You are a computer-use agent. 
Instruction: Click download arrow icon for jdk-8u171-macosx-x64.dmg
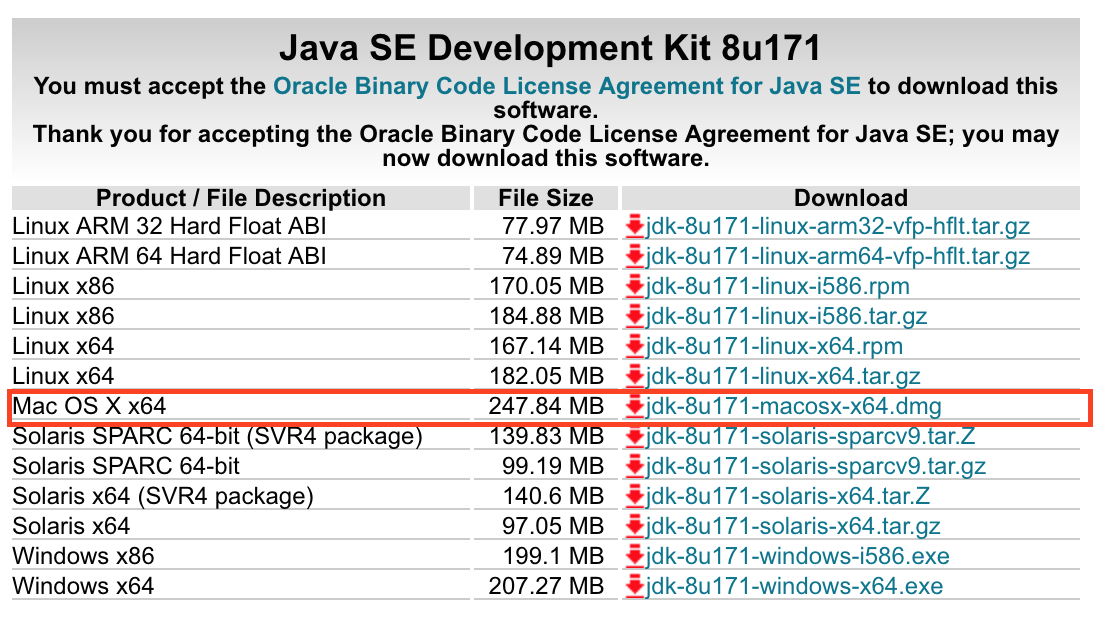[634, 407]
